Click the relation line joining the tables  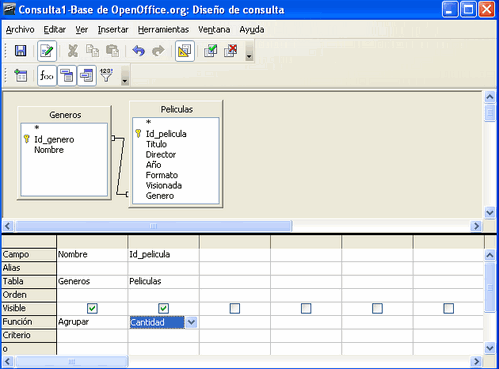coord(120,166)
